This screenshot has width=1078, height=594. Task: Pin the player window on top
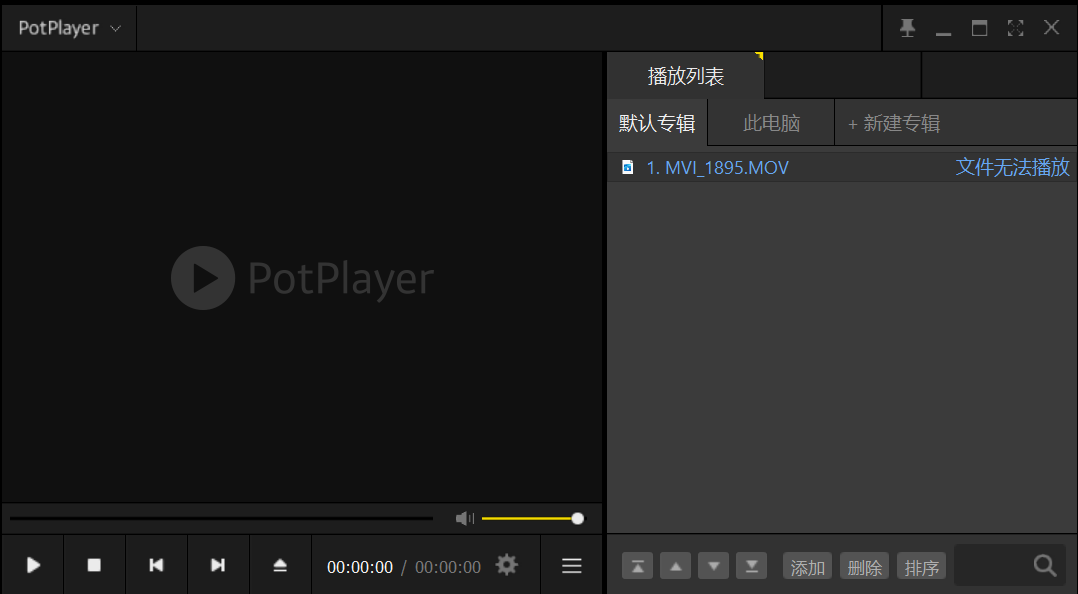pyautogui.click(x=908, y=28)
